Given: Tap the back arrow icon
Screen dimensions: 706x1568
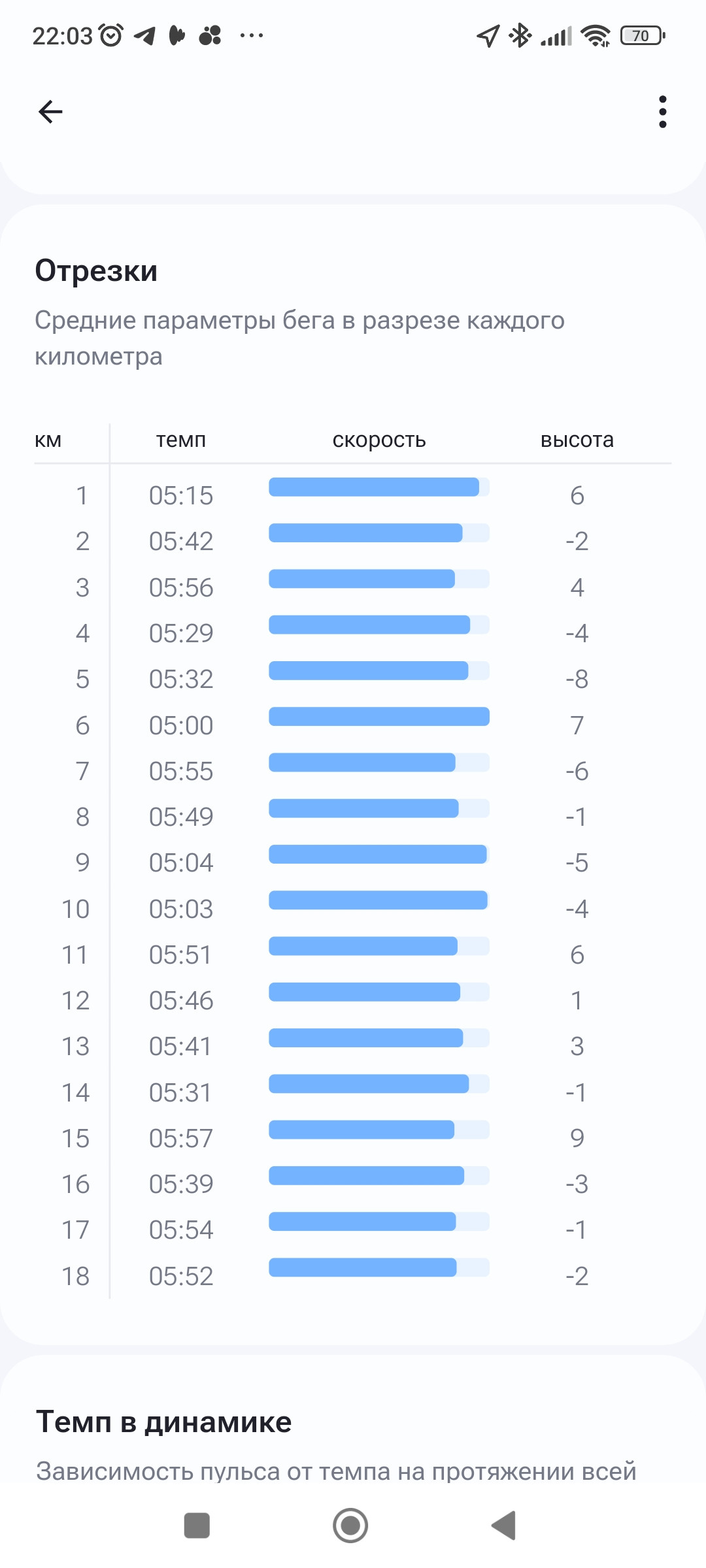Looking at the screenshot, I should pyautogui.click(x=50, y=112).
